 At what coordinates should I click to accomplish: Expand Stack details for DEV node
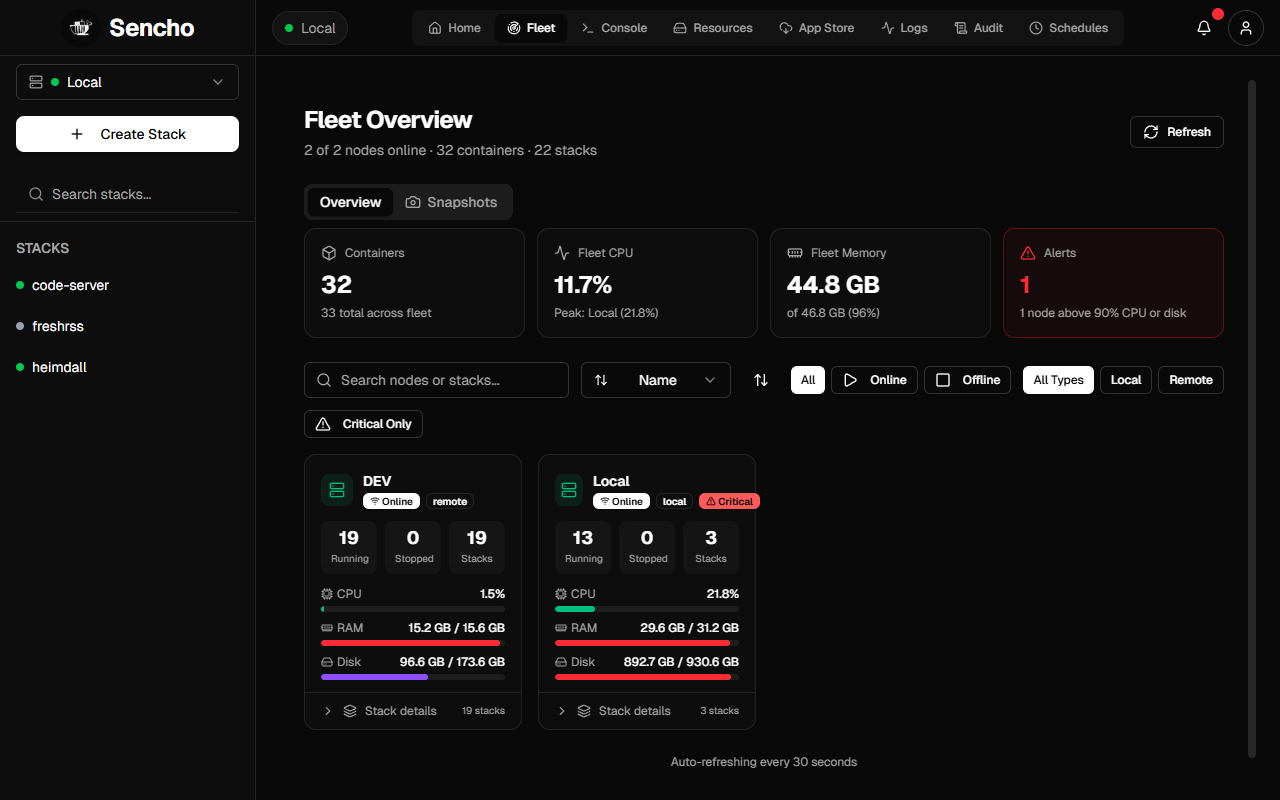click(413, 711)
